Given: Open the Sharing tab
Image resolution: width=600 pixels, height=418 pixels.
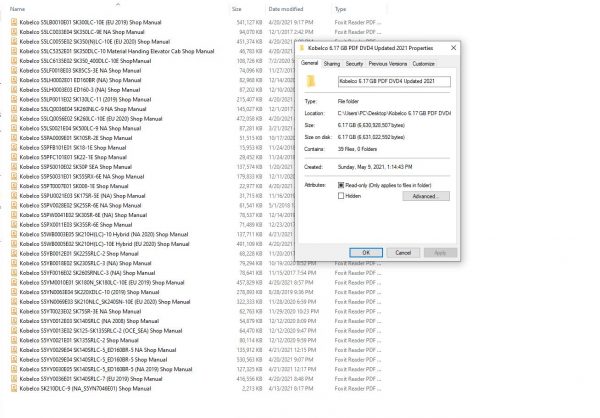Looking at the screenshot, I should pyautogui.click(x=332, y=64).
